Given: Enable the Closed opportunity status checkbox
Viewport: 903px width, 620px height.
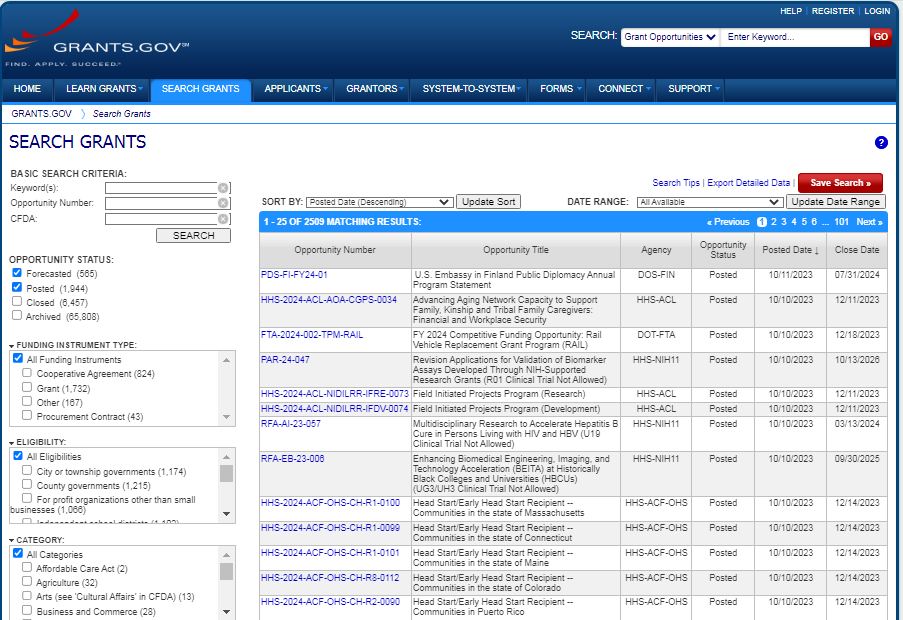Looking at the screenshot, I should 17,301.
